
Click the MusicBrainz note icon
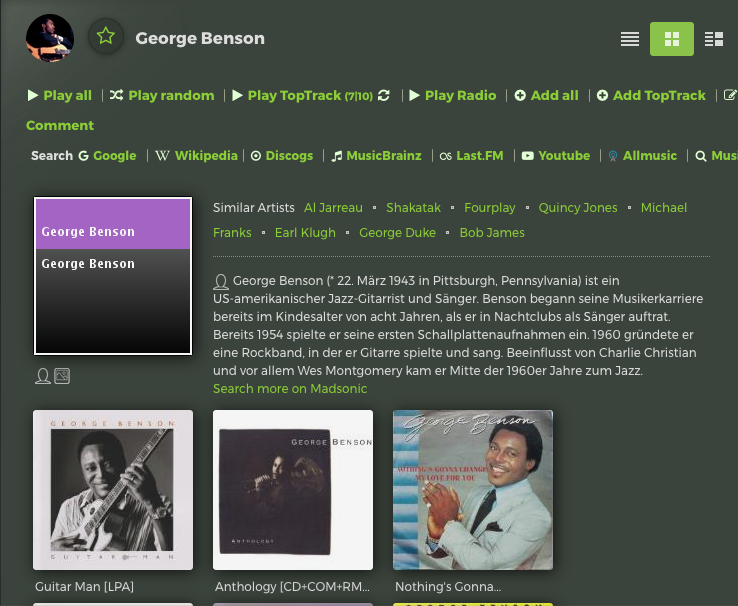337,156
